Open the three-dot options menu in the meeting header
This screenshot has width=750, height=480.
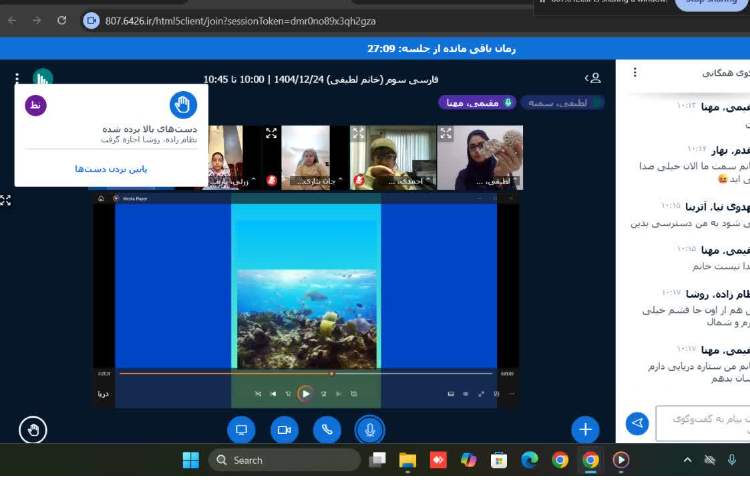[17, 77]
